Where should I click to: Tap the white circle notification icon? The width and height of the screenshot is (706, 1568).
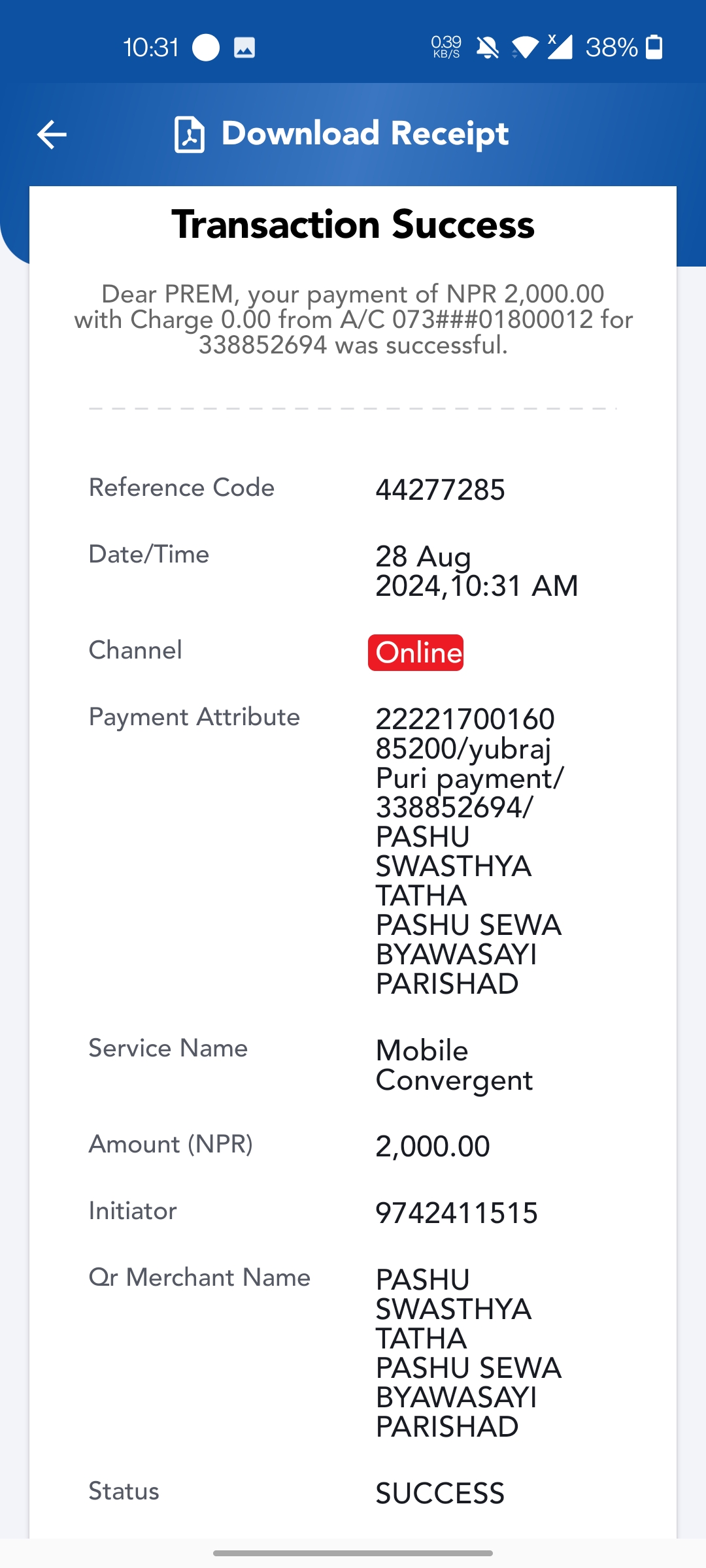206,47
